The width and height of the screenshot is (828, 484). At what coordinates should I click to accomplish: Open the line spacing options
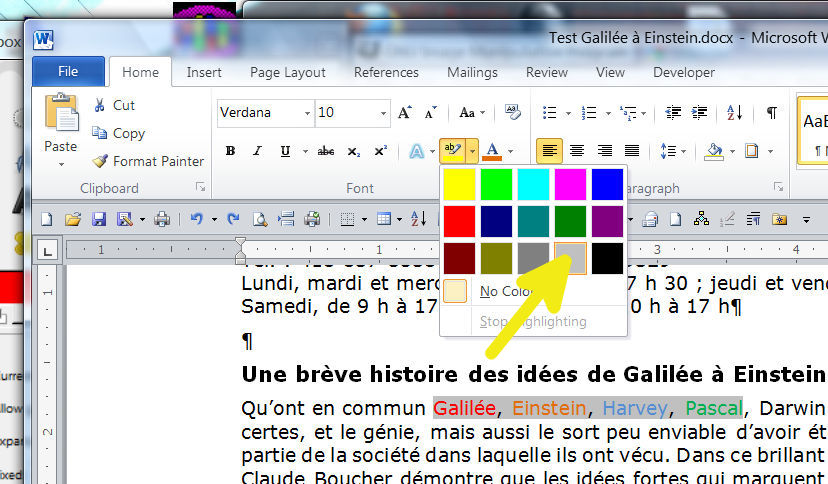coord(669,151)
